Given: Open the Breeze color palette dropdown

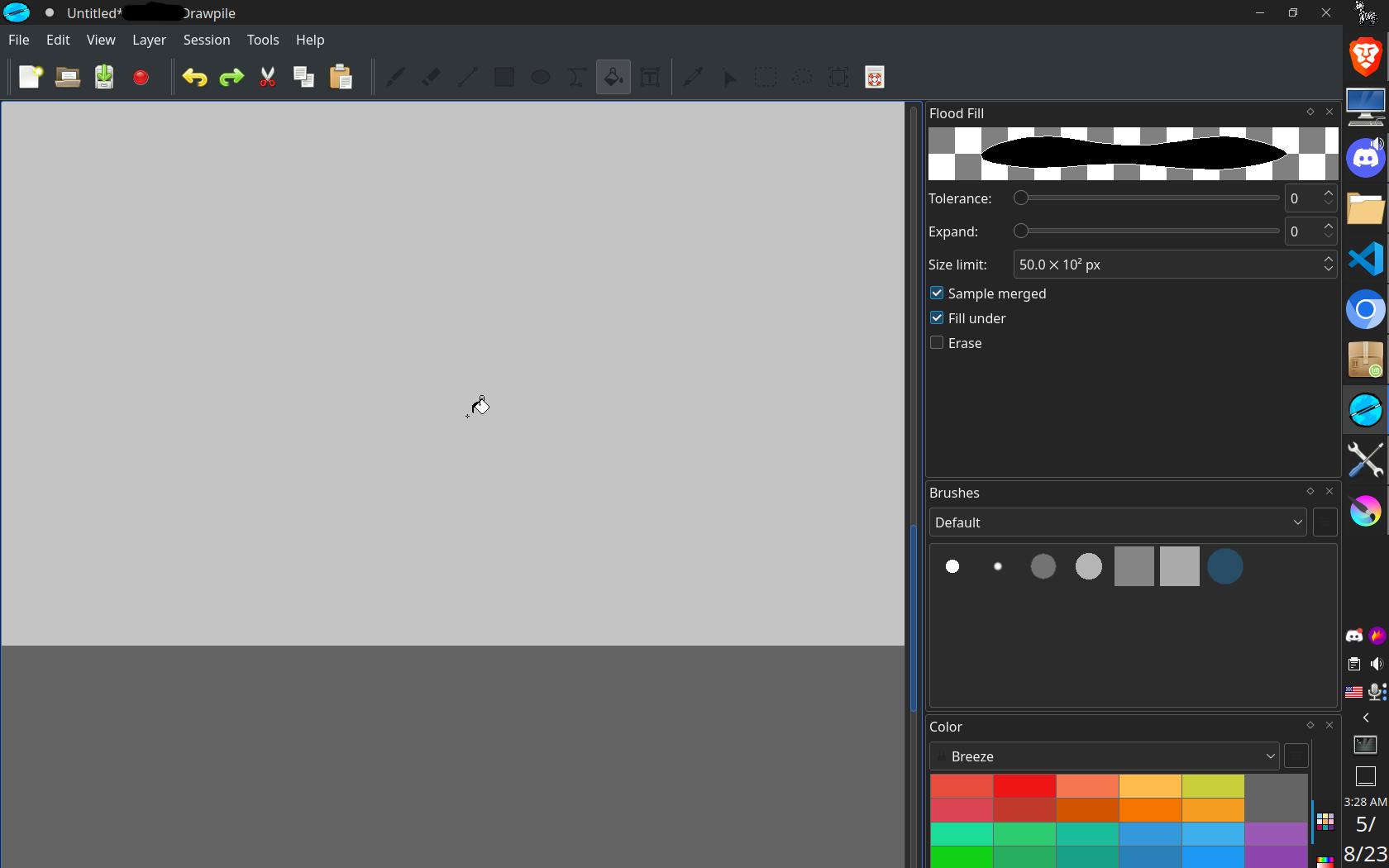Looking at the screenshot, I should (x=1103, y=756).
